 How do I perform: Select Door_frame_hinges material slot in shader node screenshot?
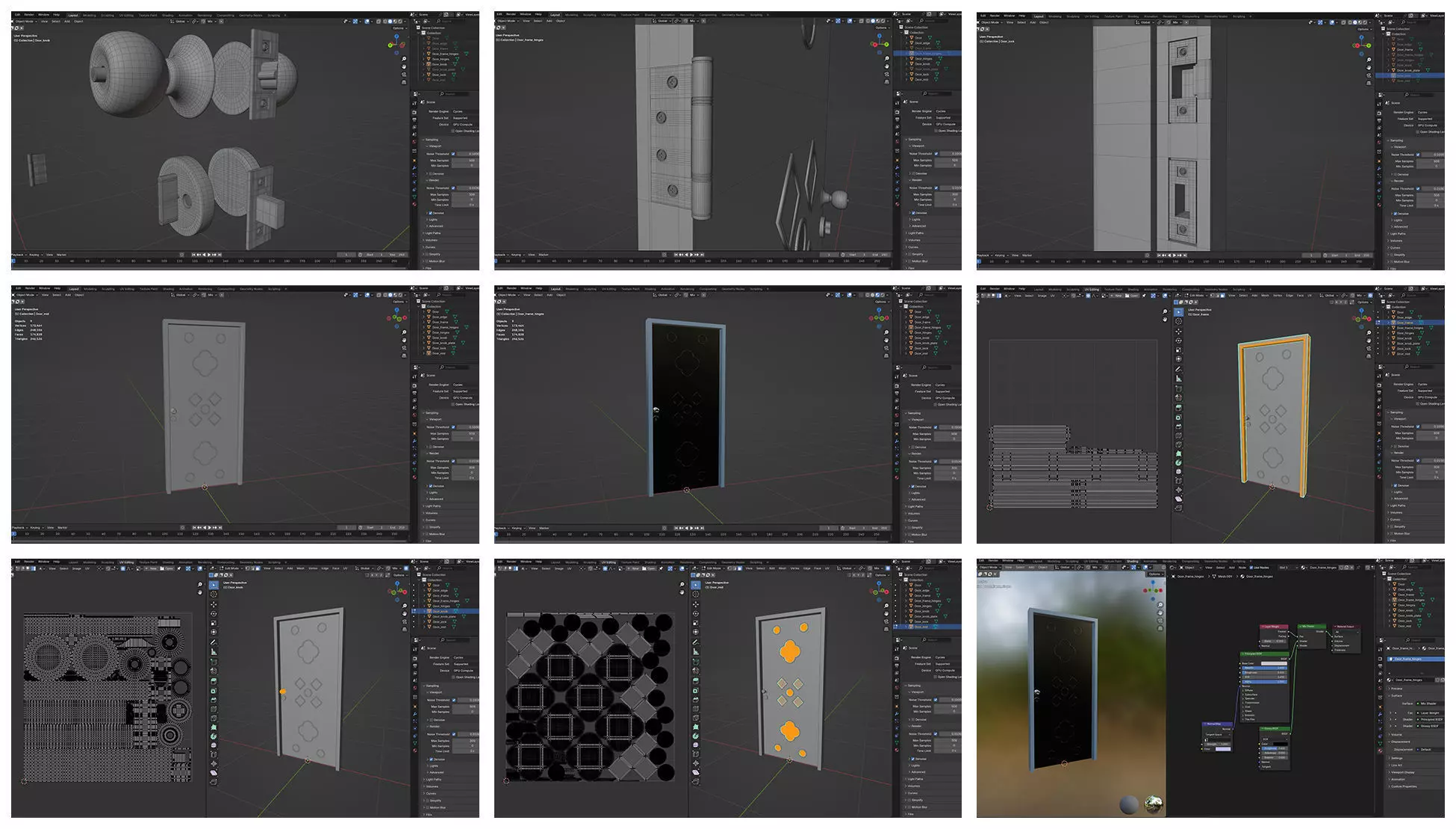coord(1416,659)
